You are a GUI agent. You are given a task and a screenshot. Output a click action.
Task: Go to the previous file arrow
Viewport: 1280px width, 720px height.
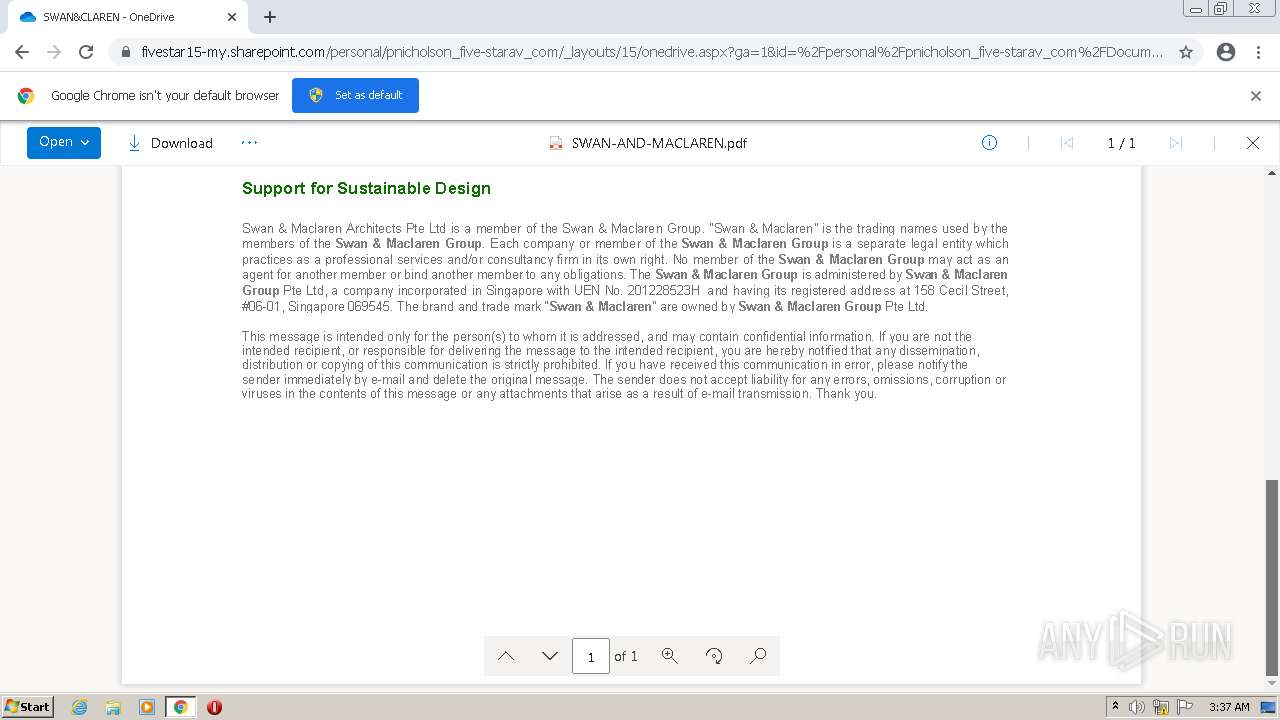click(1066, 143)
